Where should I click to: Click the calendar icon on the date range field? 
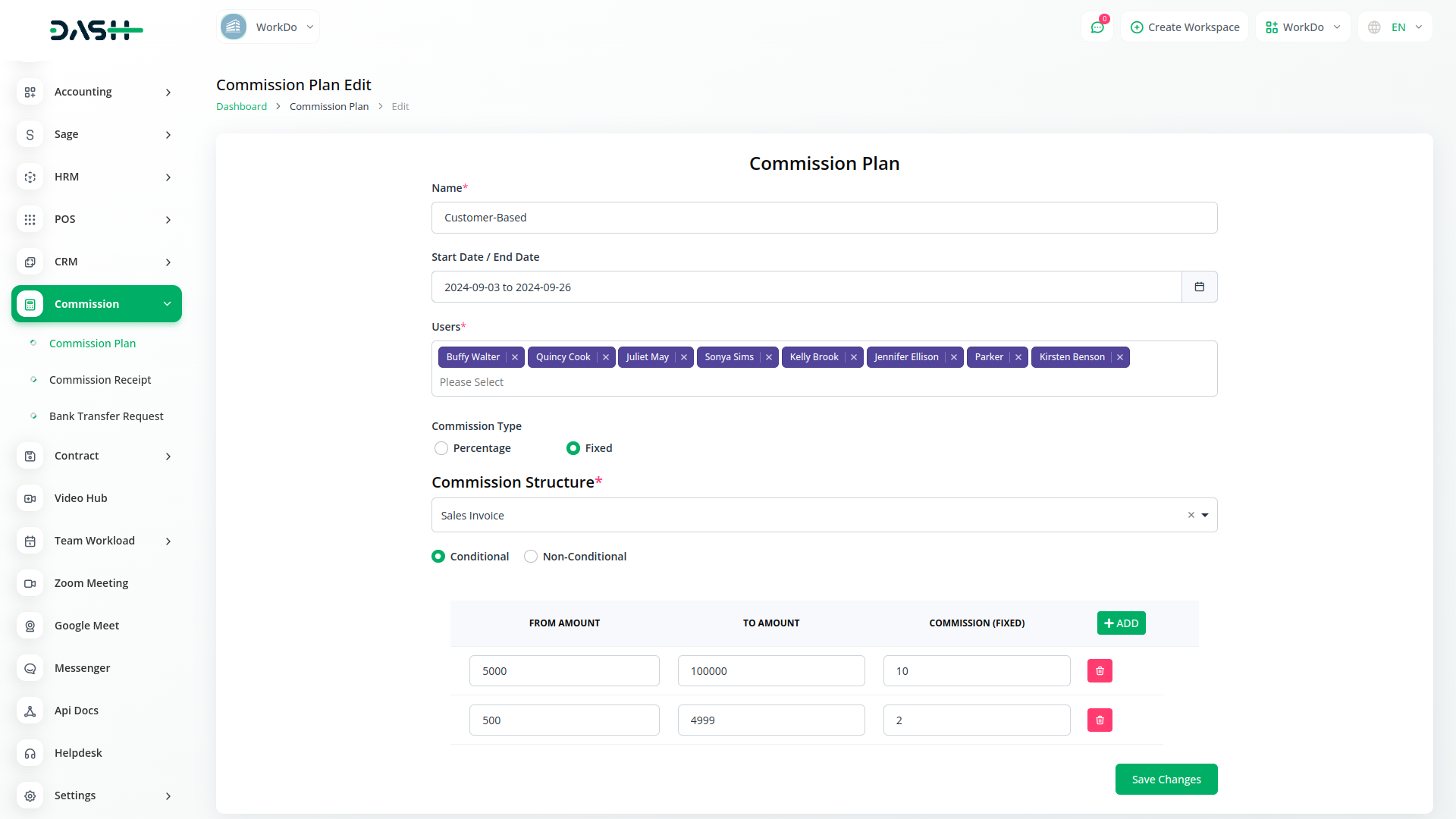tap(1199, 287)
